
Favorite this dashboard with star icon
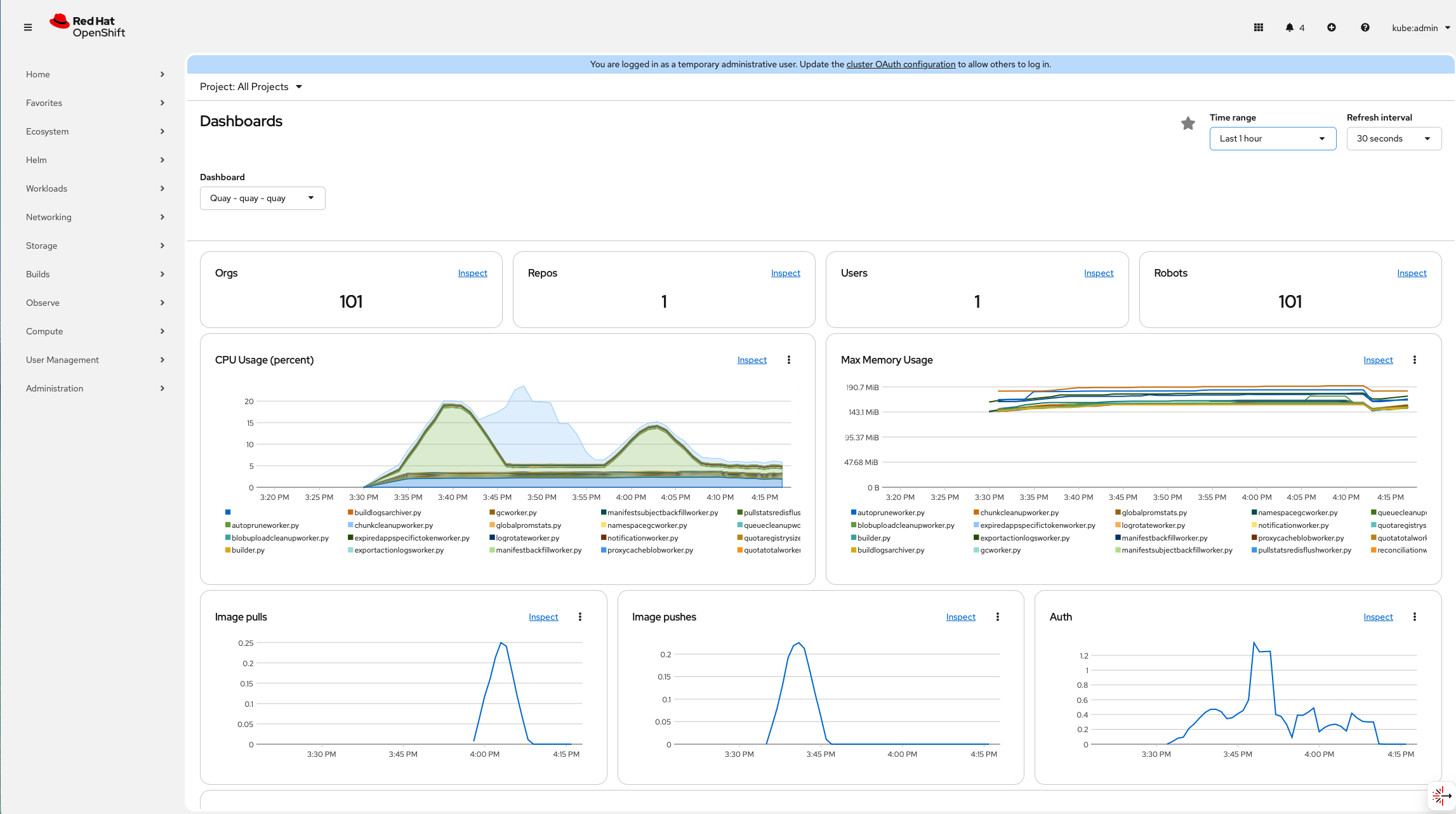[x=1188, y=123]
